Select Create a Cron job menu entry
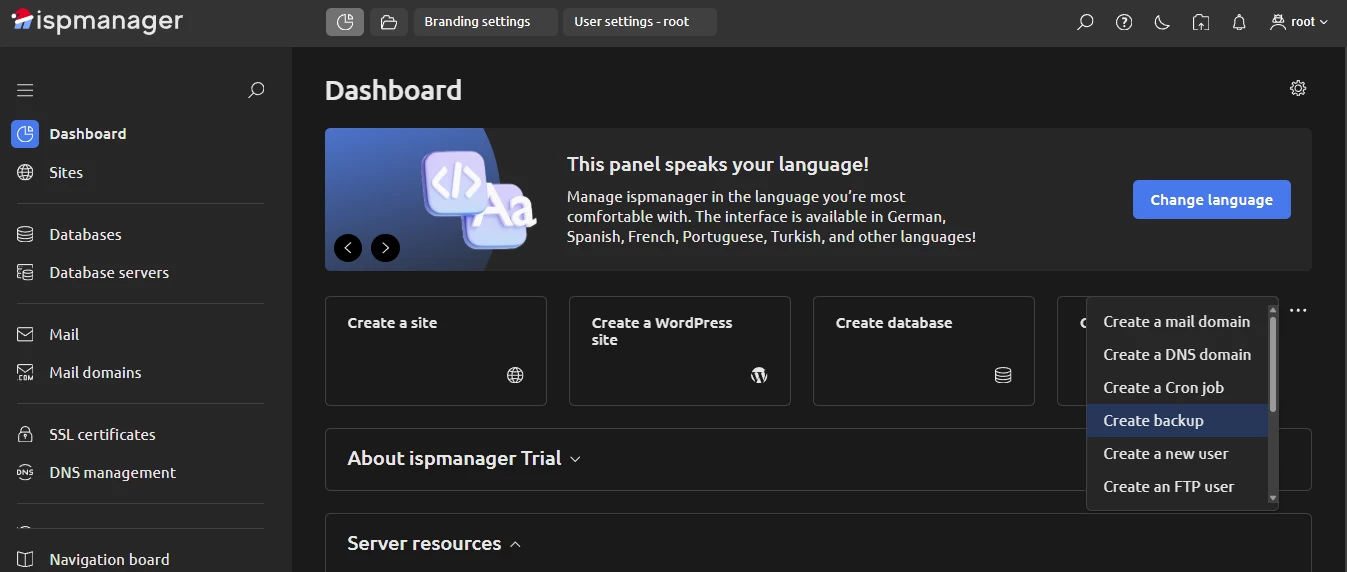 pyautogui.click(x=1177, y=388)
